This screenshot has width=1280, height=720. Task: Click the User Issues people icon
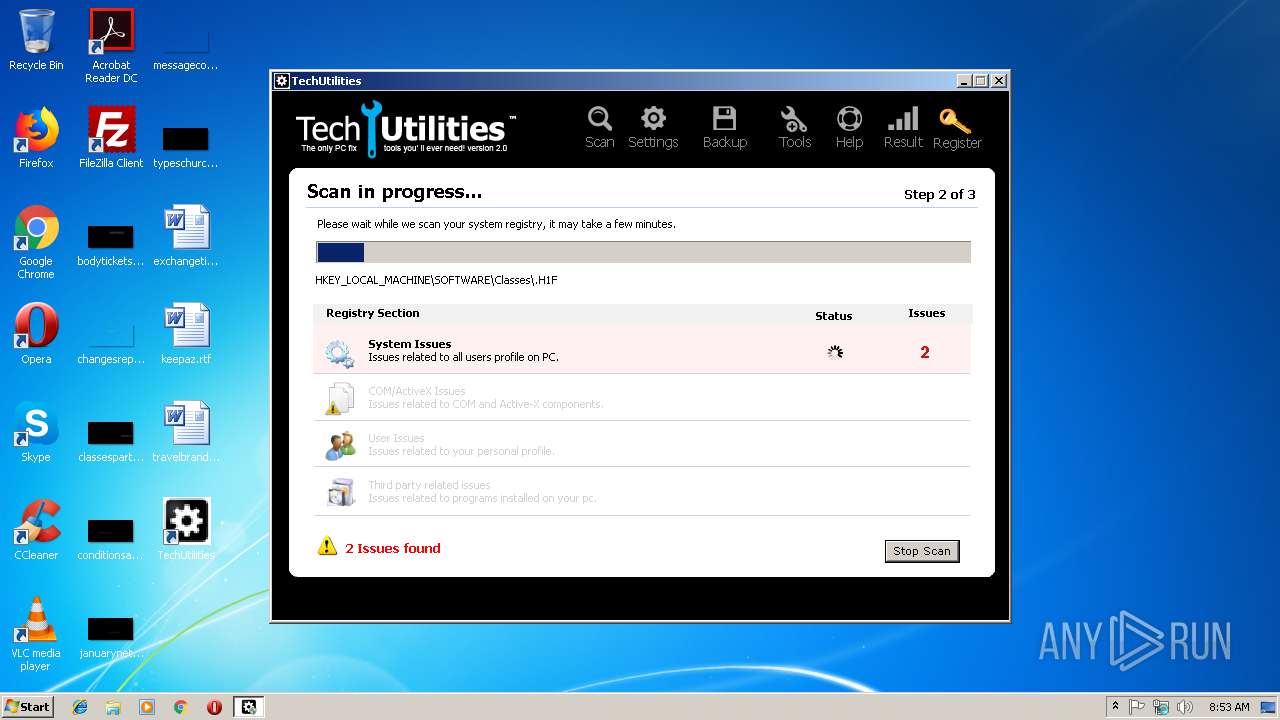340,445
